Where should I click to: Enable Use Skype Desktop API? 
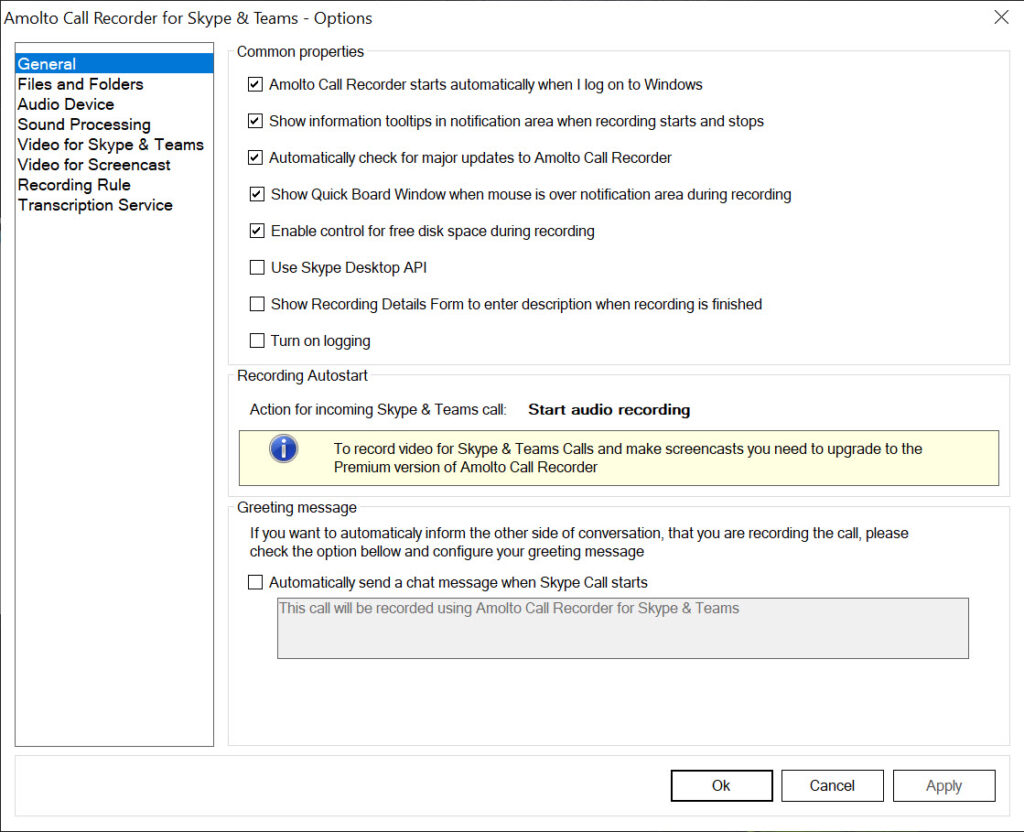point(257,267)
